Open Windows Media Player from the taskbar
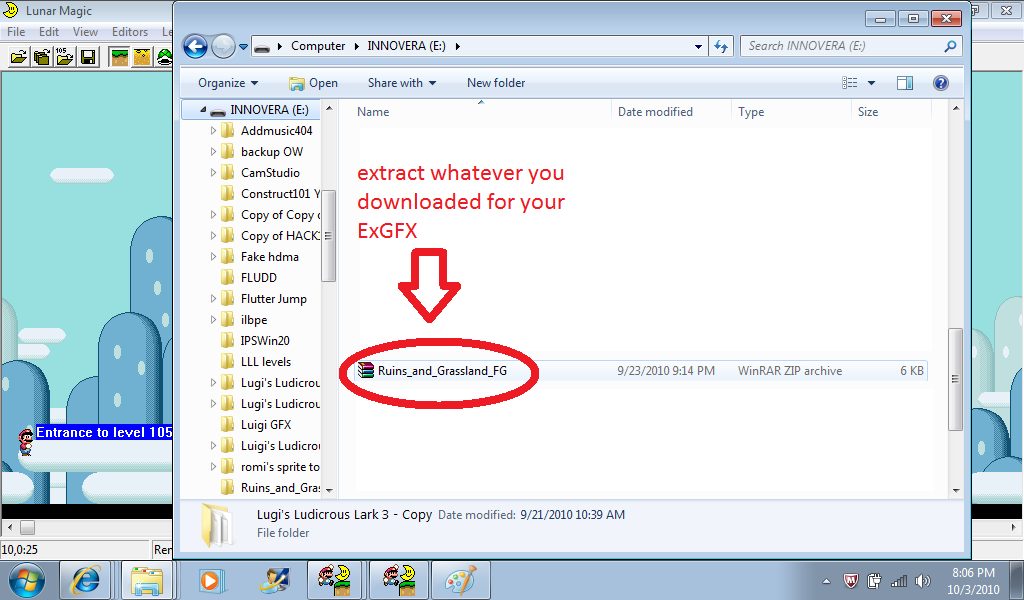Image resolution: width=1024 pixels, height=600 pixels. coord(210,580)
